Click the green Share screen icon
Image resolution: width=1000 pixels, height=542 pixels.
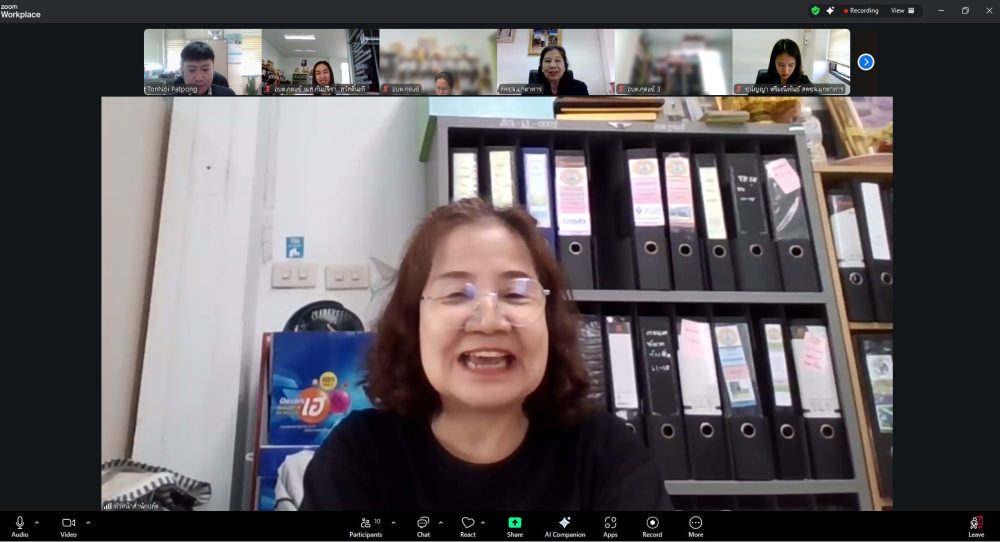point(514,523)
